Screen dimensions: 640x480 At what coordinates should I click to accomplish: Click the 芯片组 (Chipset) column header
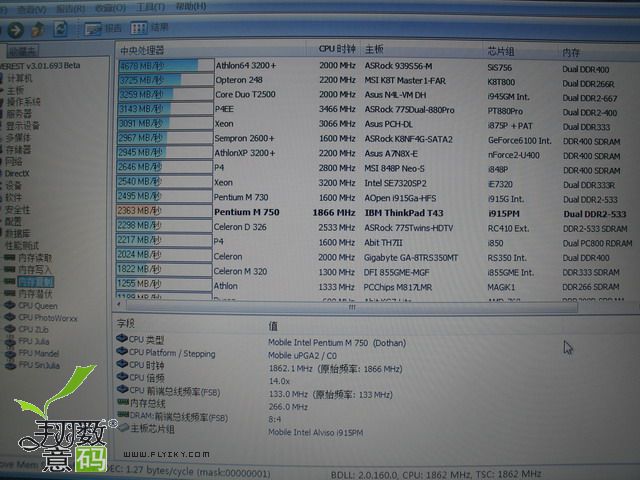(501, 50)
